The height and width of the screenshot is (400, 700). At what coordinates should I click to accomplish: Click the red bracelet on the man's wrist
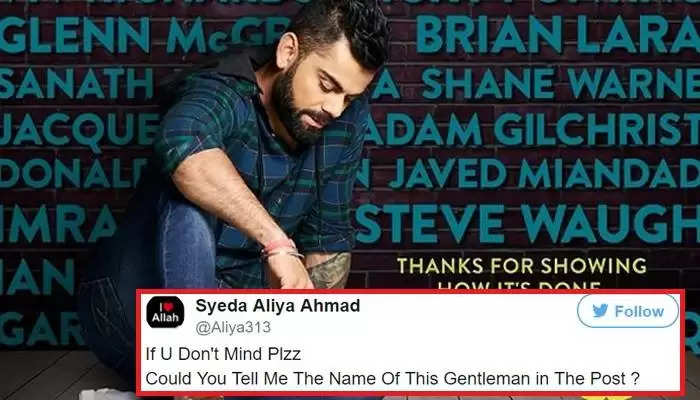coord(280,248)
